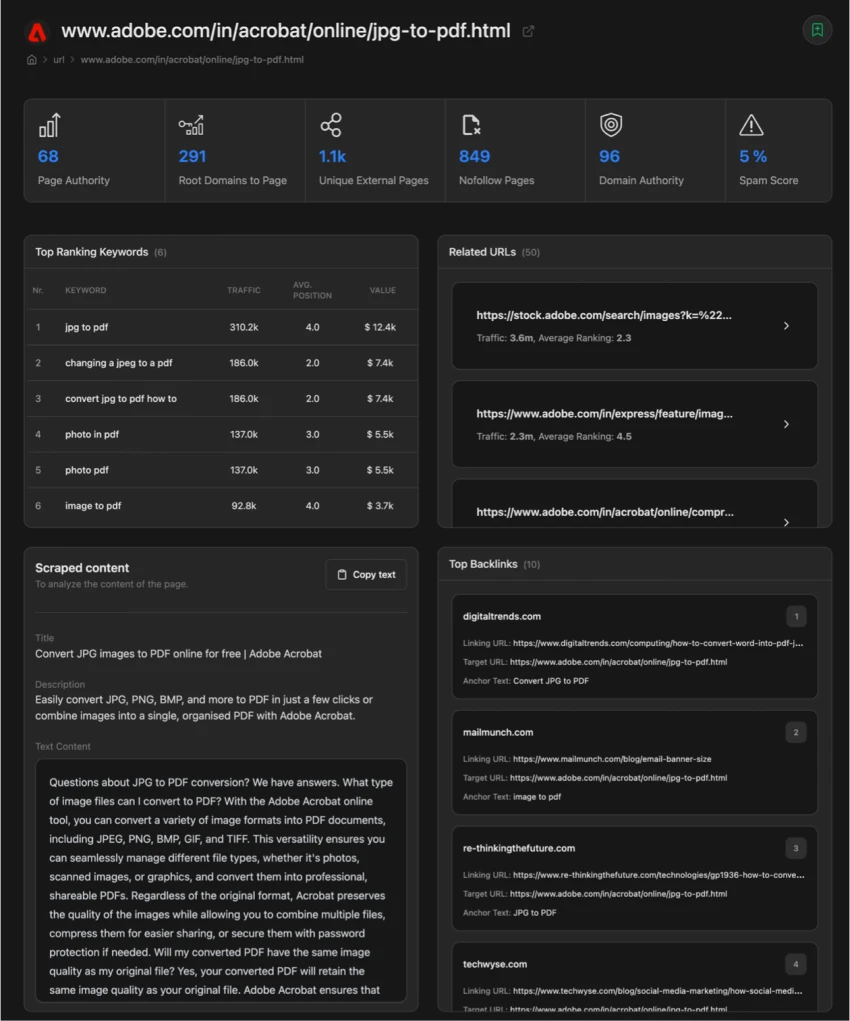850x1021 pixels.
Task: Select the 'photo pdf' keyword row
Action: click(x=221, y=470)
